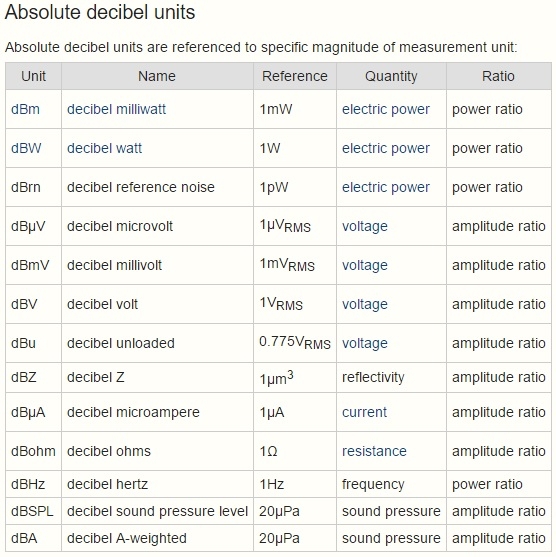
Task: Open electric power link in dBW row
Action: 386,148
